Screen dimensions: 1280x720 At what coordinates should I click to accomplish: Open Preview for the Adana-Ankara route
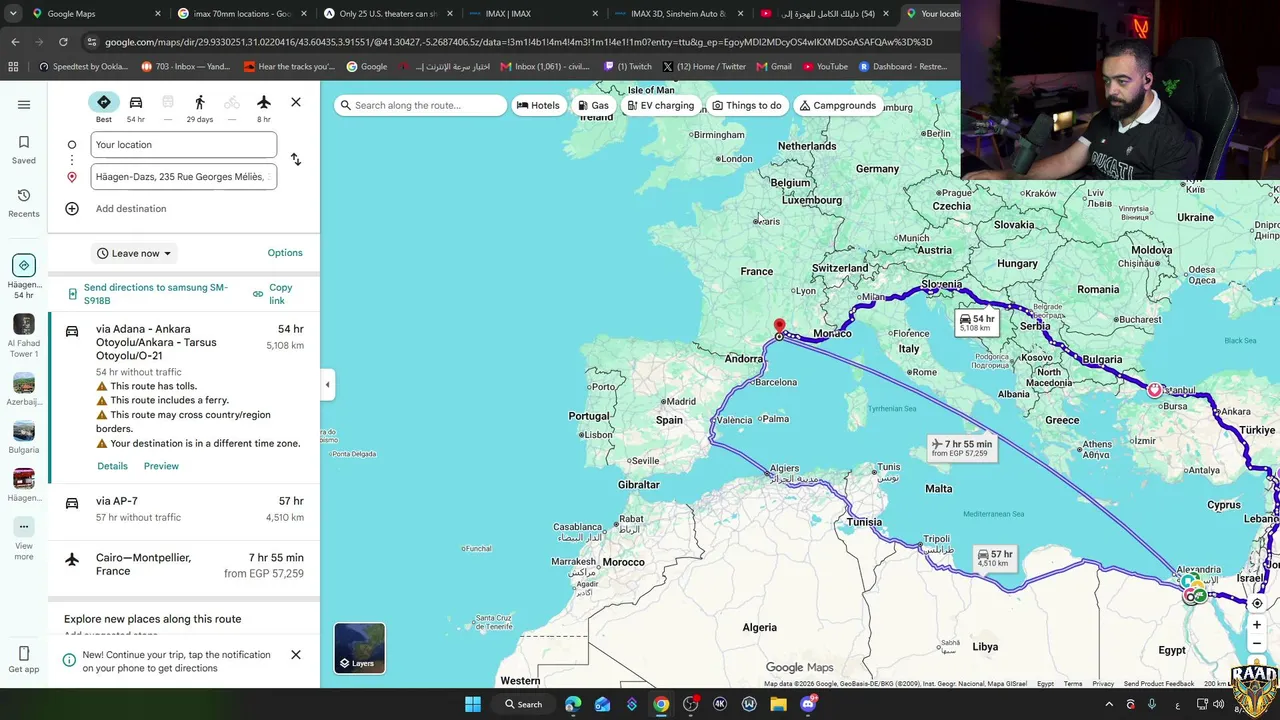(161, 466)
